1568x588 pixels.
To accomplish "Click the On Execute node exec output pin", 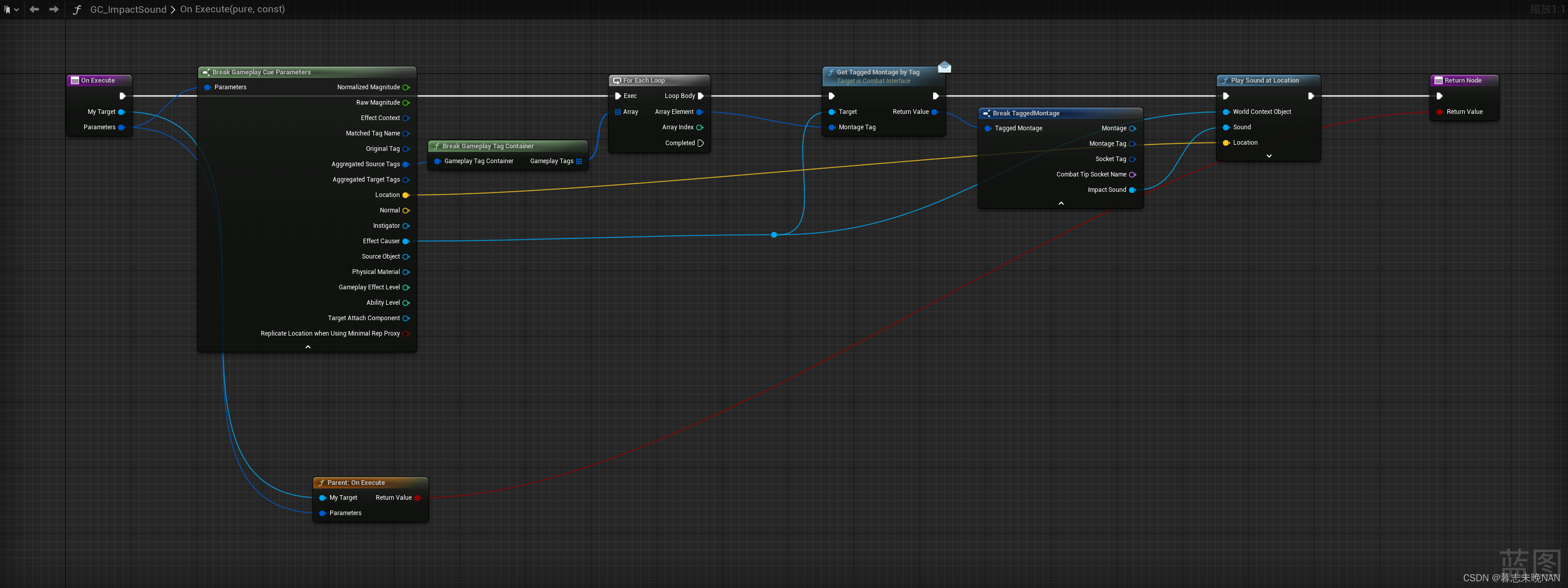I will click(x=122, y=96).
